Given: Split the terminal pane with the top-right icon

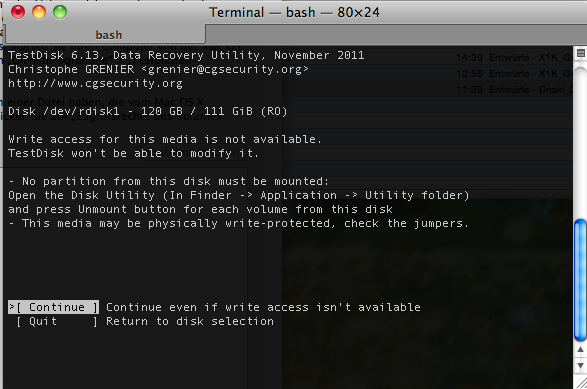Looking at the screenshot, I should click(x=581, y=53).
